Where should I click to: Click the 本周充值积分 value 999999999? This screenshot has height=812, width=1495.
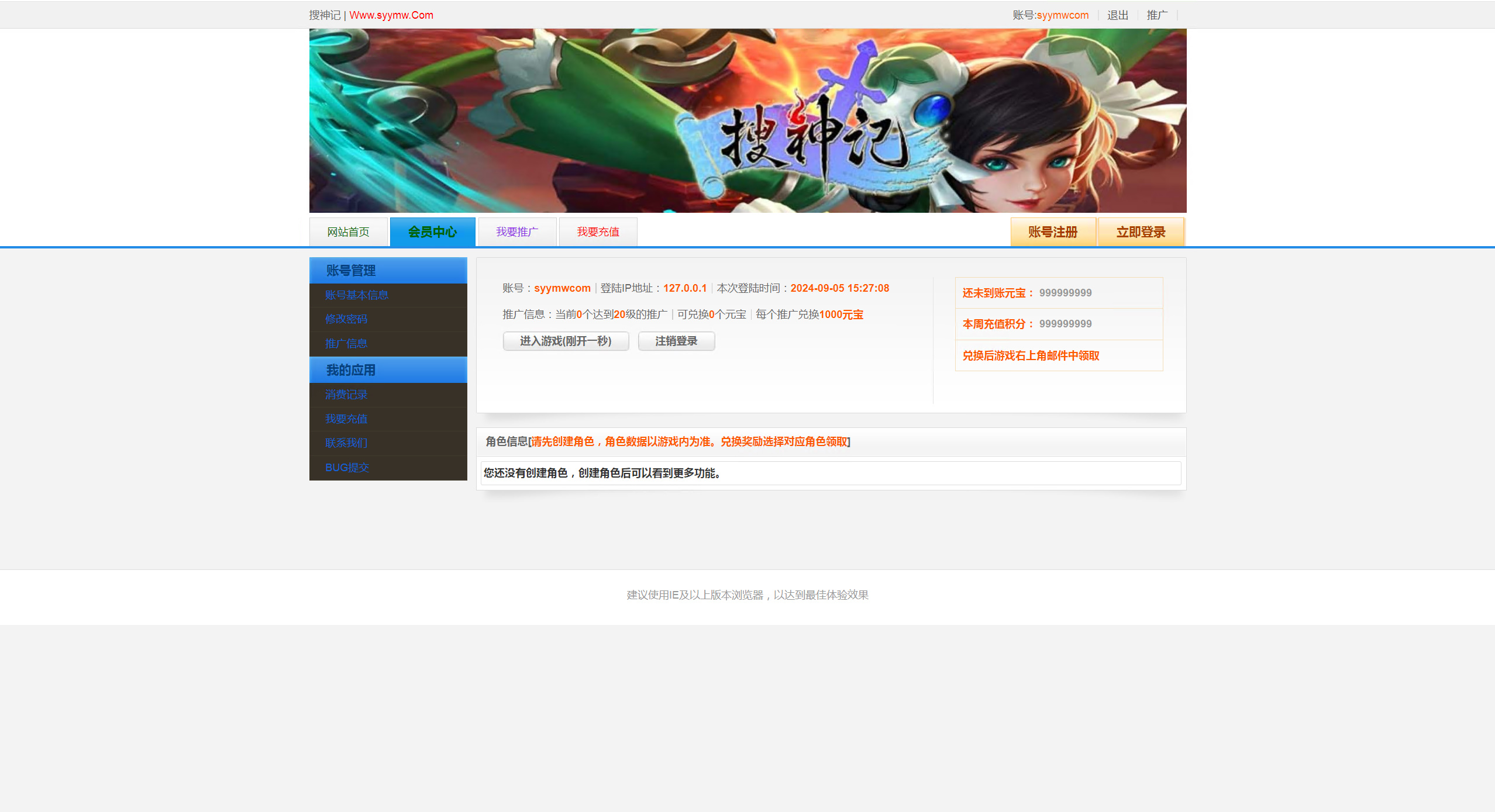click(x=1065, y=324)
